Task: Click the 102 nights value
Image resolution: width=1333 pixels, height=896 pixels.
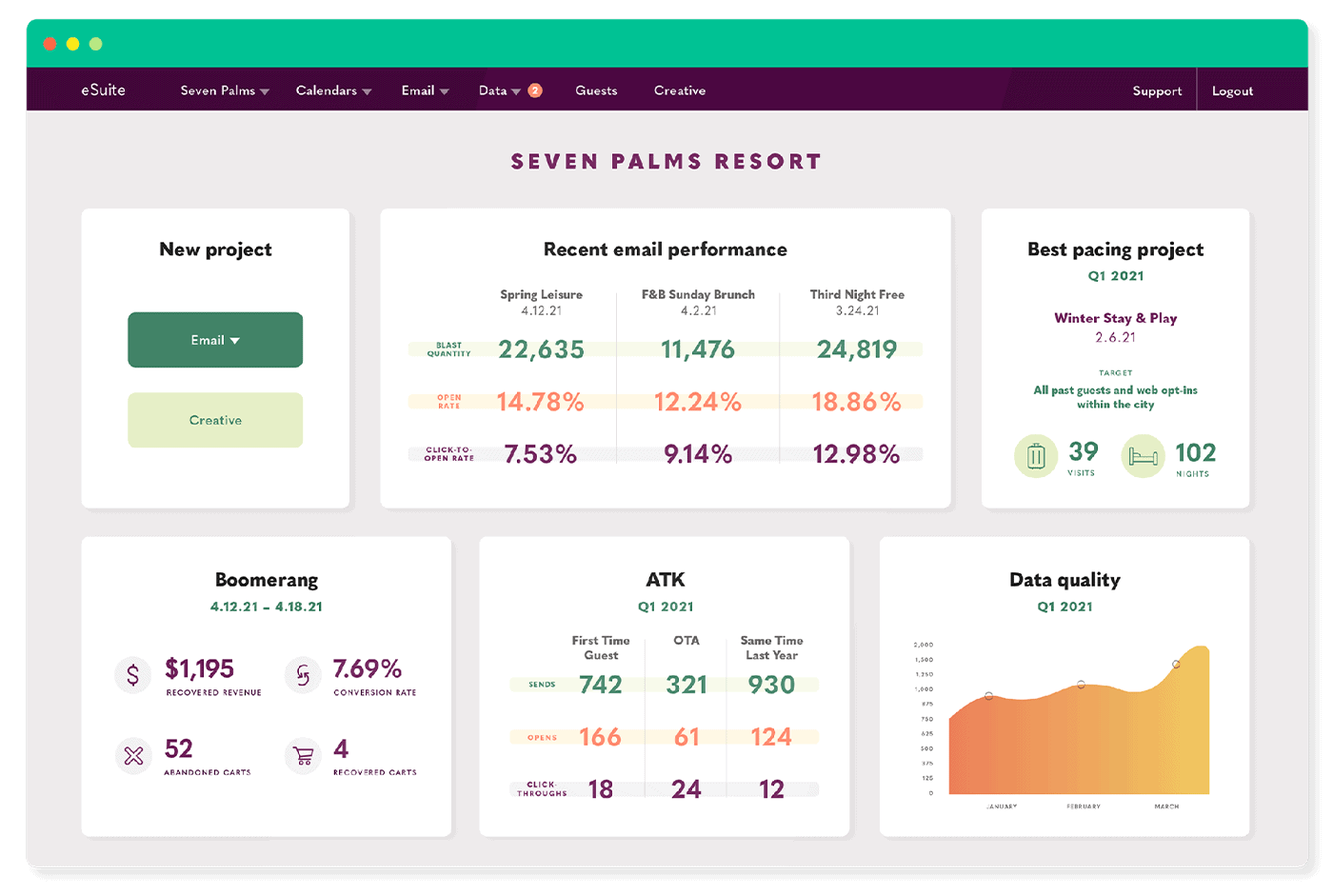Action: (x=1195, y=452)
